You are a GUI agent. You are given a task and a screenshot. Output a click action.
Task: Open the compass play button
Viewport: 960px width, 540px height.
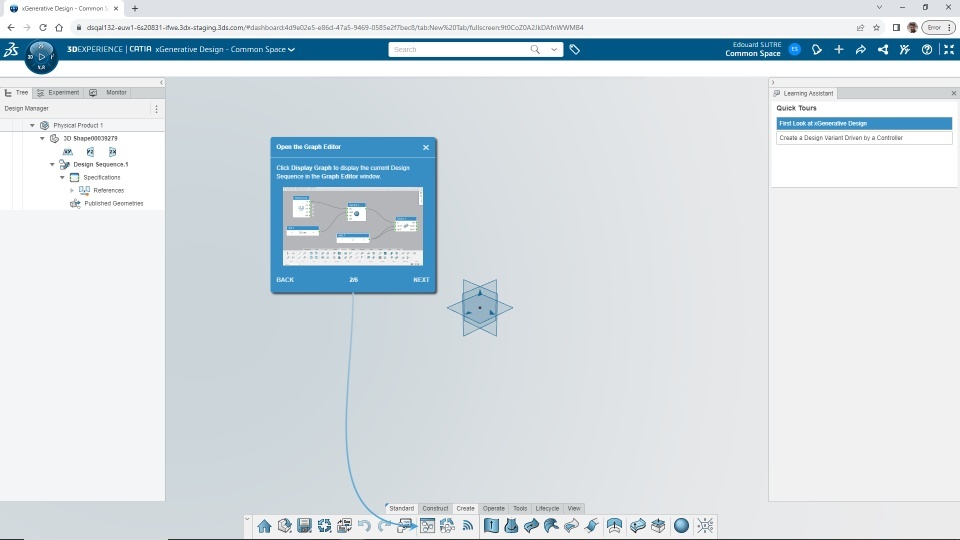pos(41,56)
